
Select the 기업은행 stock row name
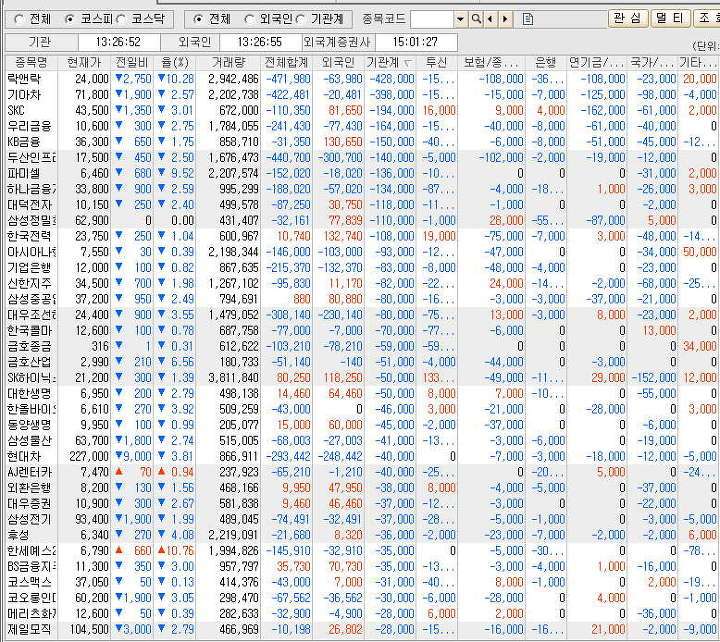tap(29, 268)
